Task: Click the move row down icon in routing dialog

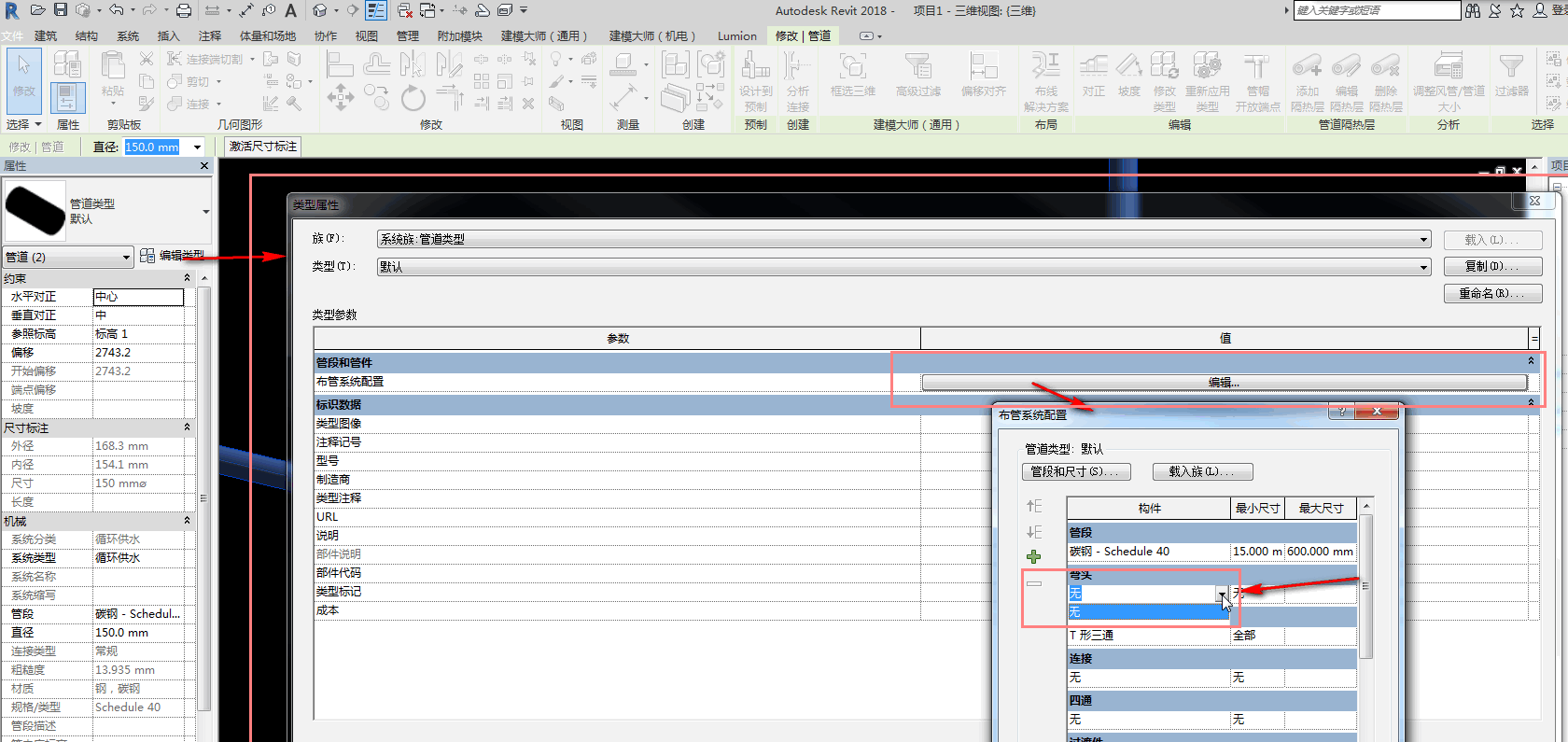Action: [1034, 532]
